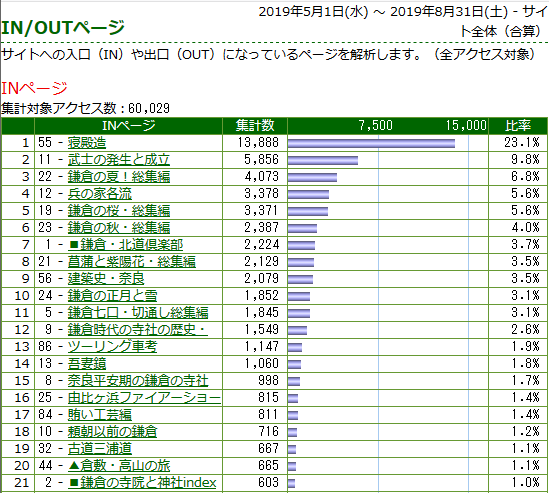Open the 鎌倉時代の寺社の歴史 link
This screenshot has height=493, width=549.
(x=138, y=330)
